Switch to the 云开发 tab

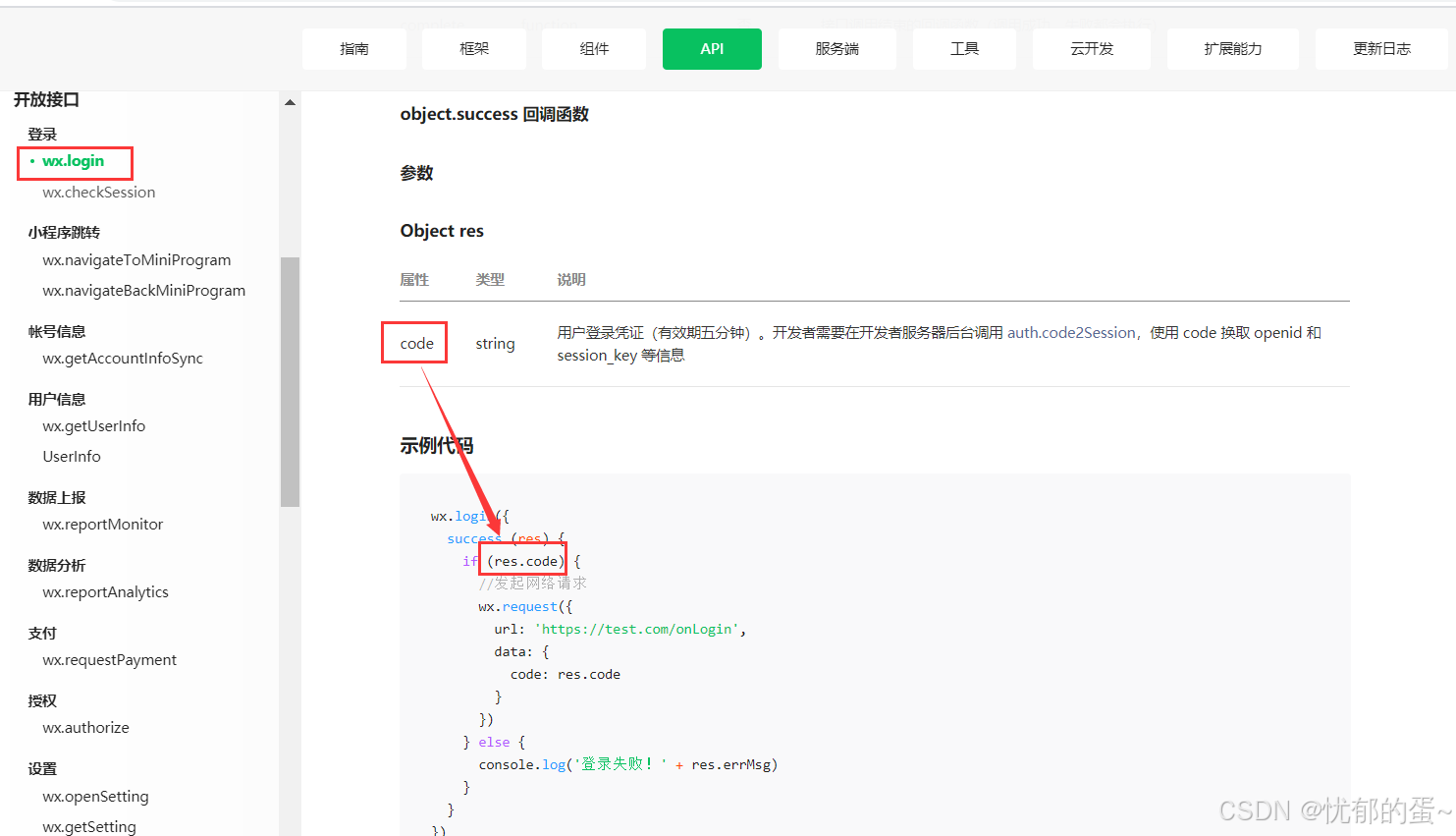pos(1092,49)
